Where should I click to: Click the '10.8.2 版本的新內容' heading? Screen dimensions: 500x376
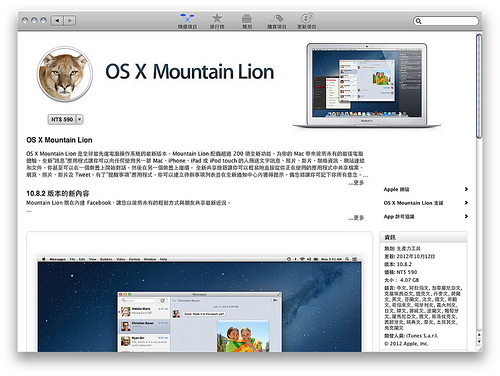(58, 193)
